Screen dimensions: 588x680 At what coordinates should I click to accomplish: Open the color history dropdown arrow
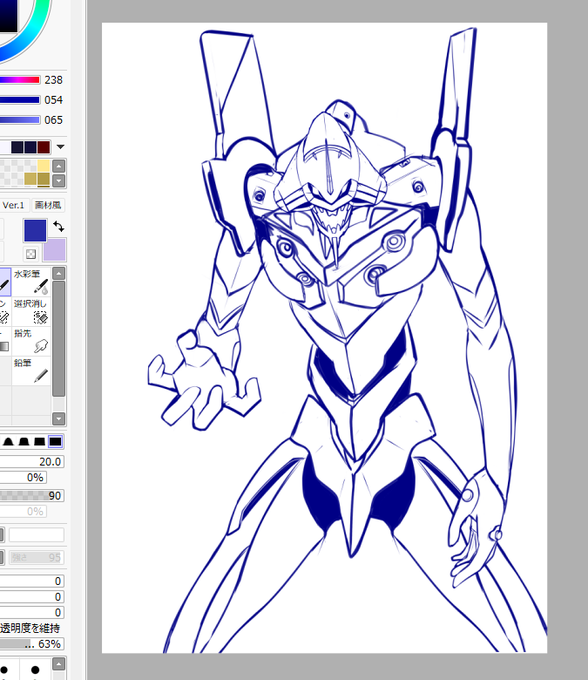tap(61, 147)
